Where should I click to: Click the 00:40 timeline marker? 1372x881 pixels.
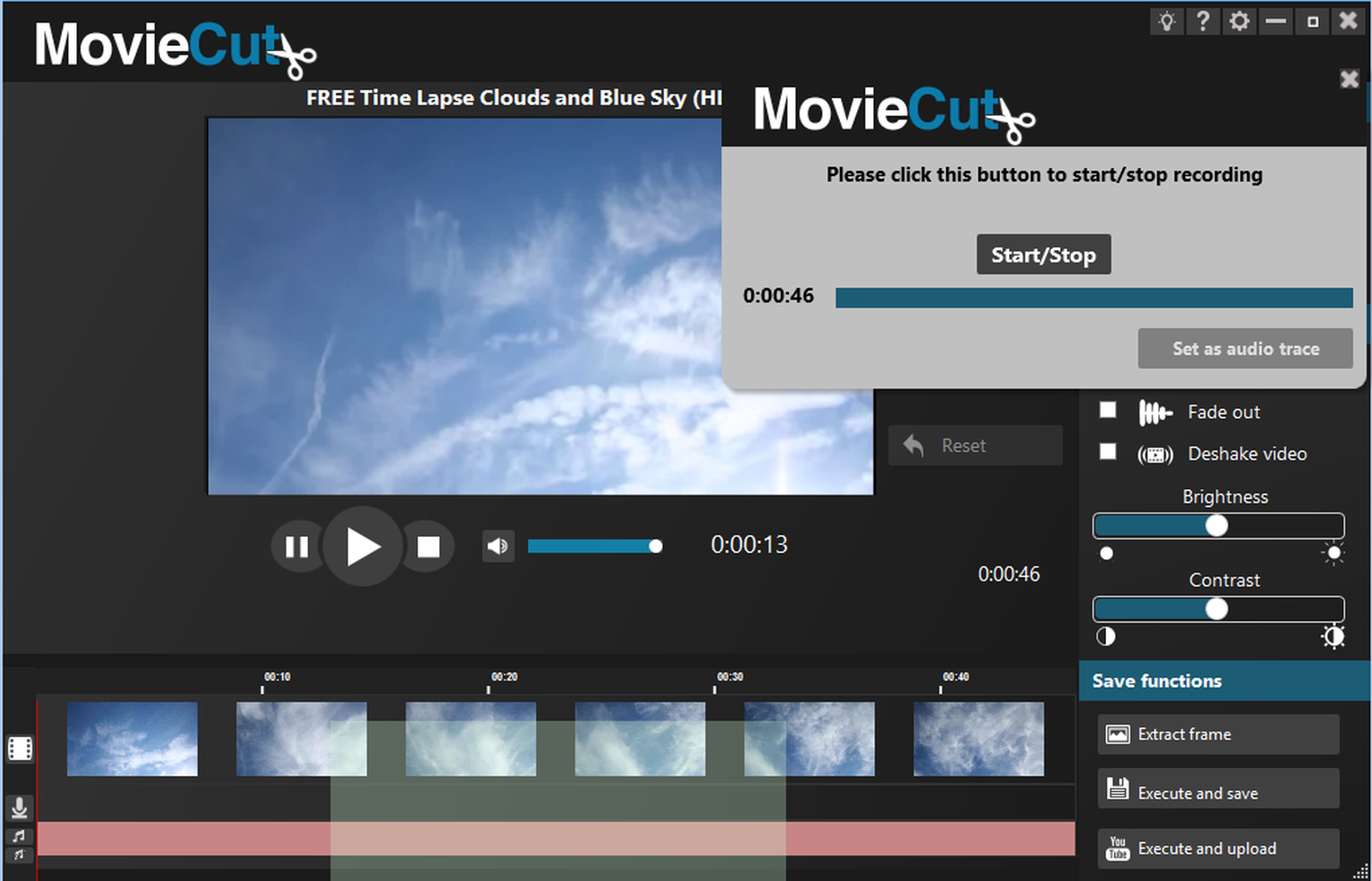pos(956,677)
